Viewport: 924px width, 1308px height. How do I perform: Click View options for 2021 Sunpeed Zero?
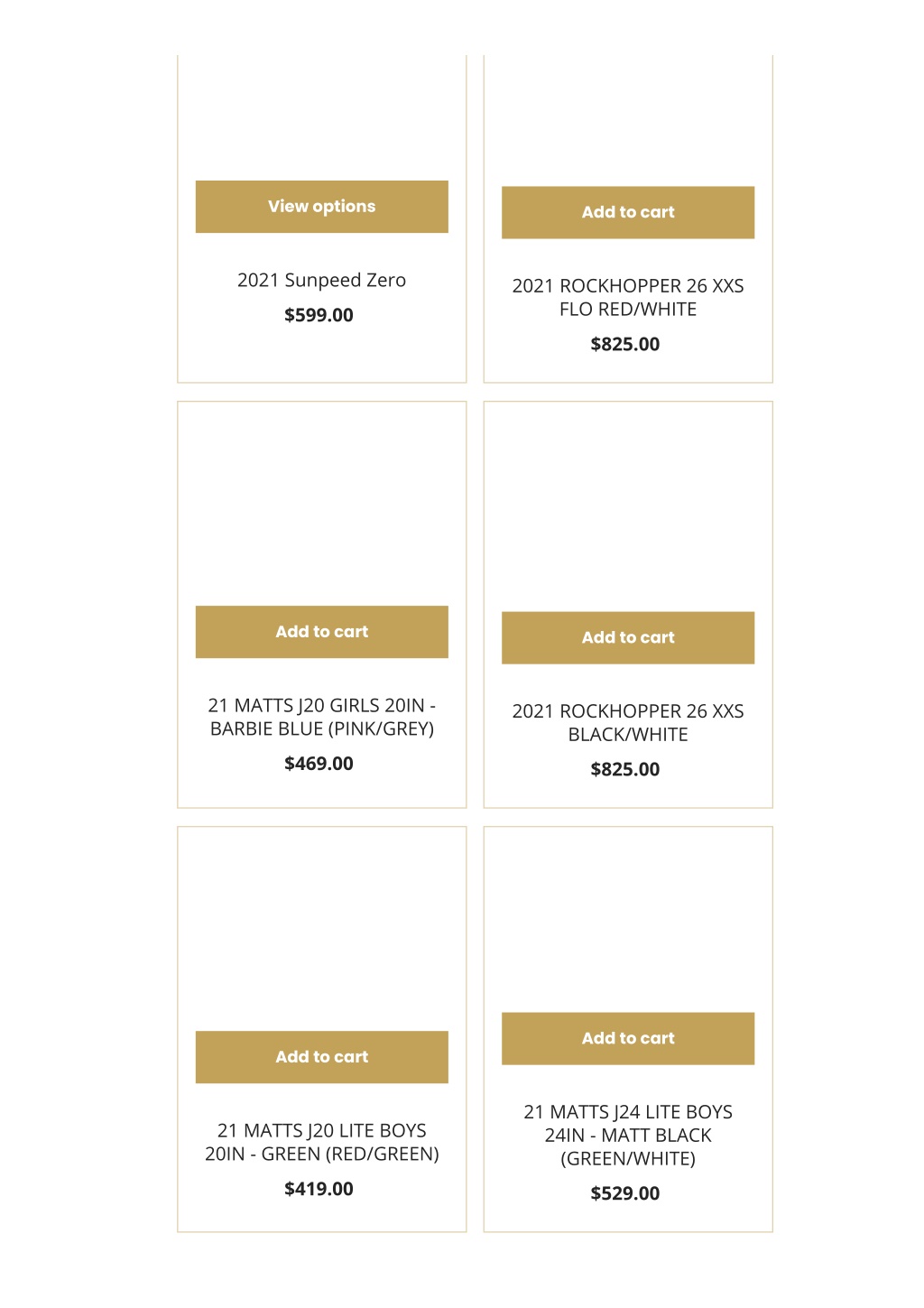[321, 207]
